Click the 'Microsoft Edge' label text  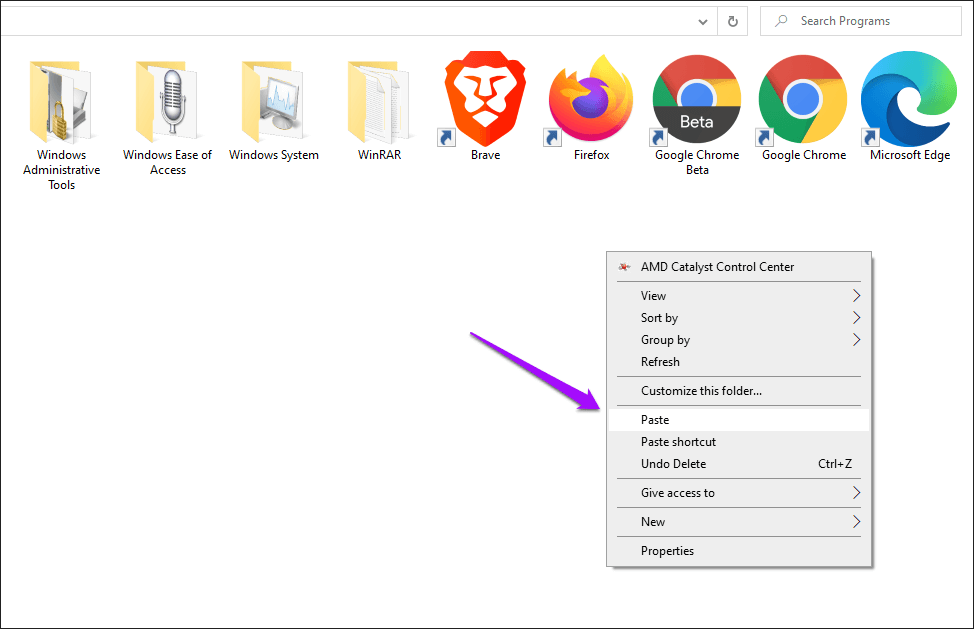click(910, 155)
